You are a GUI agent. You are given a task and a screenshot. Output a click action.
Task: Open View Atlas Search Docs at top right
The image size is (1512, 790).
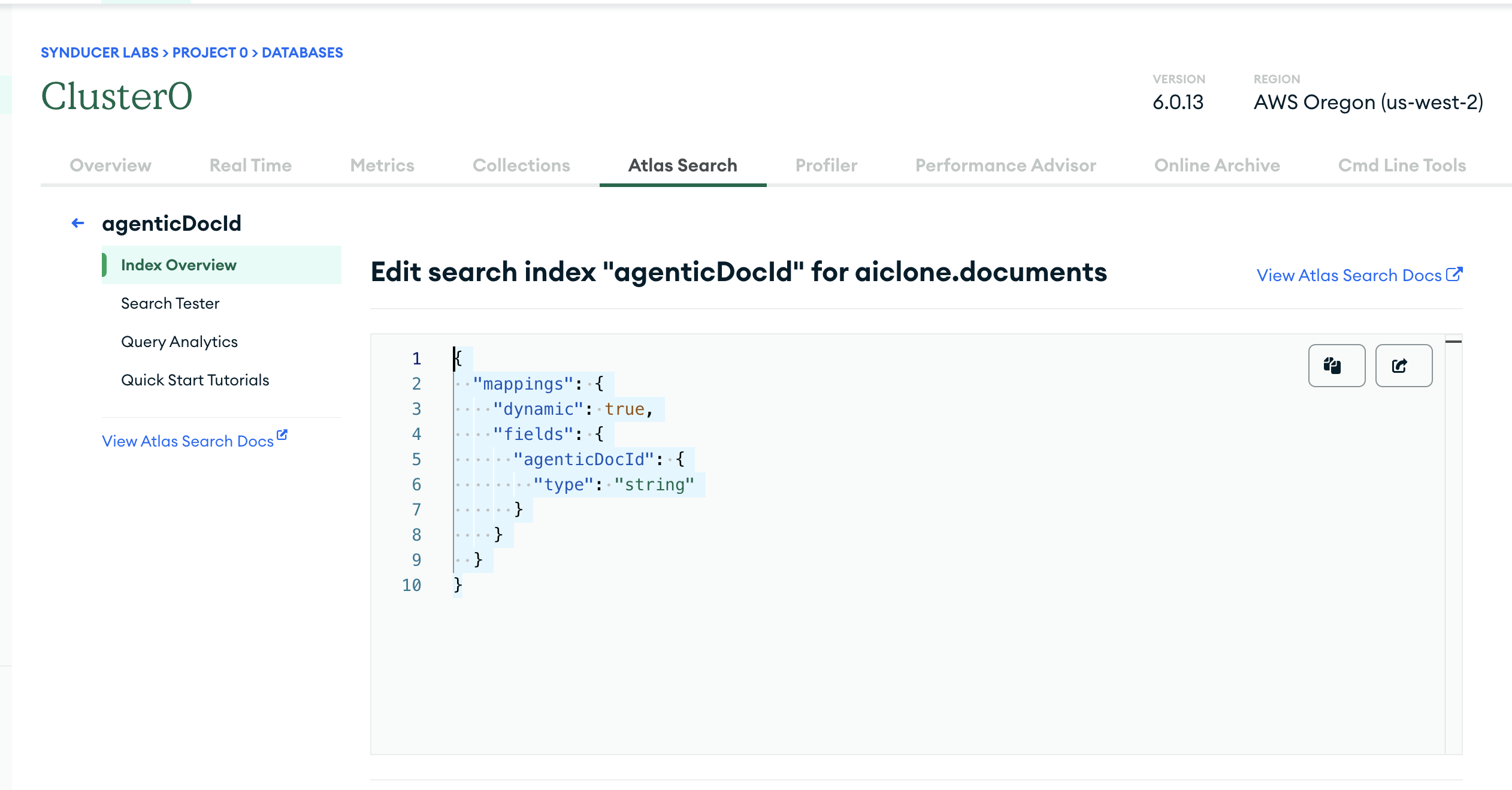pos(1348,275)
